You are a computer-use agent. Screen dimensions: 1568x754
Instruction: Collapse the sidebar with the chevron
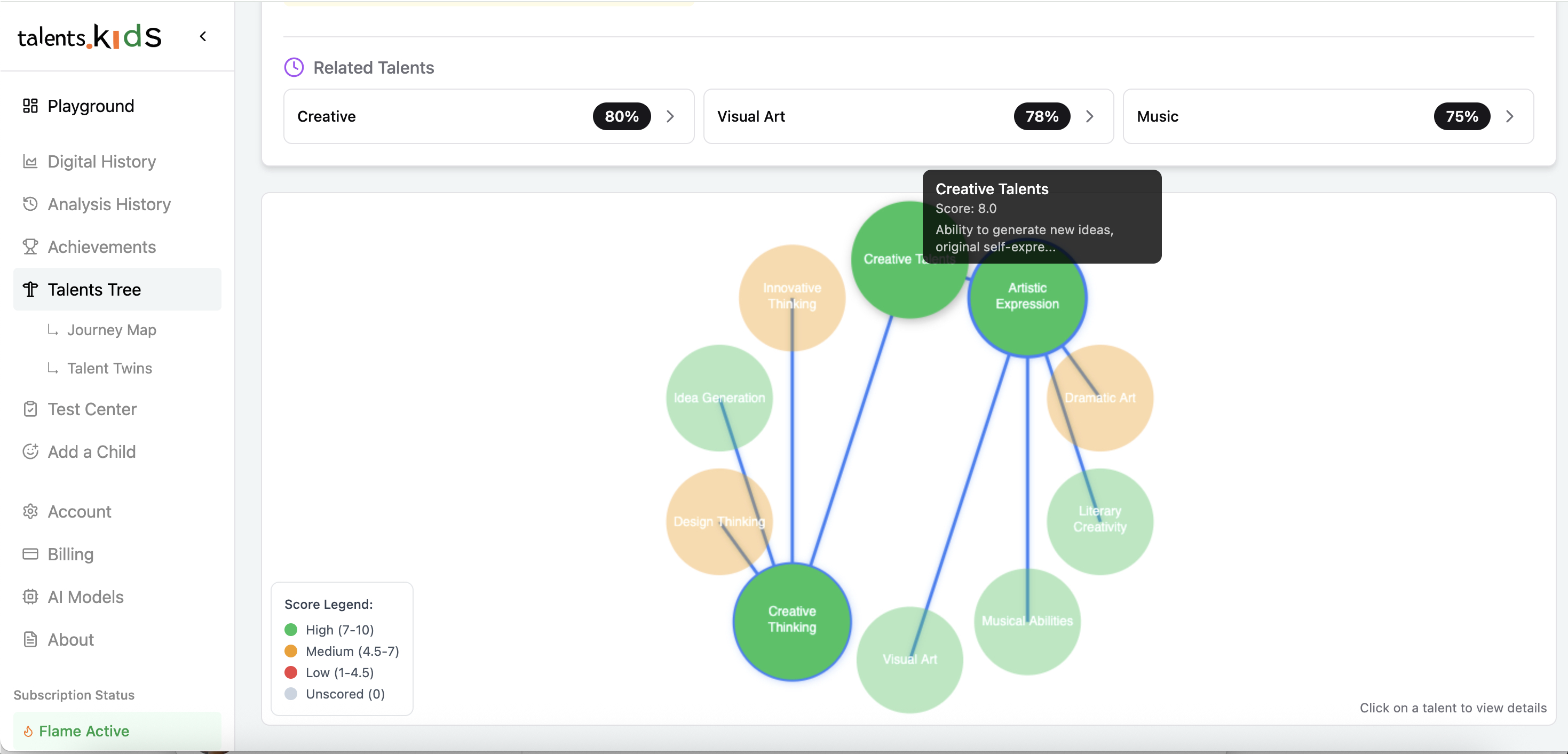tap(203, 36)
